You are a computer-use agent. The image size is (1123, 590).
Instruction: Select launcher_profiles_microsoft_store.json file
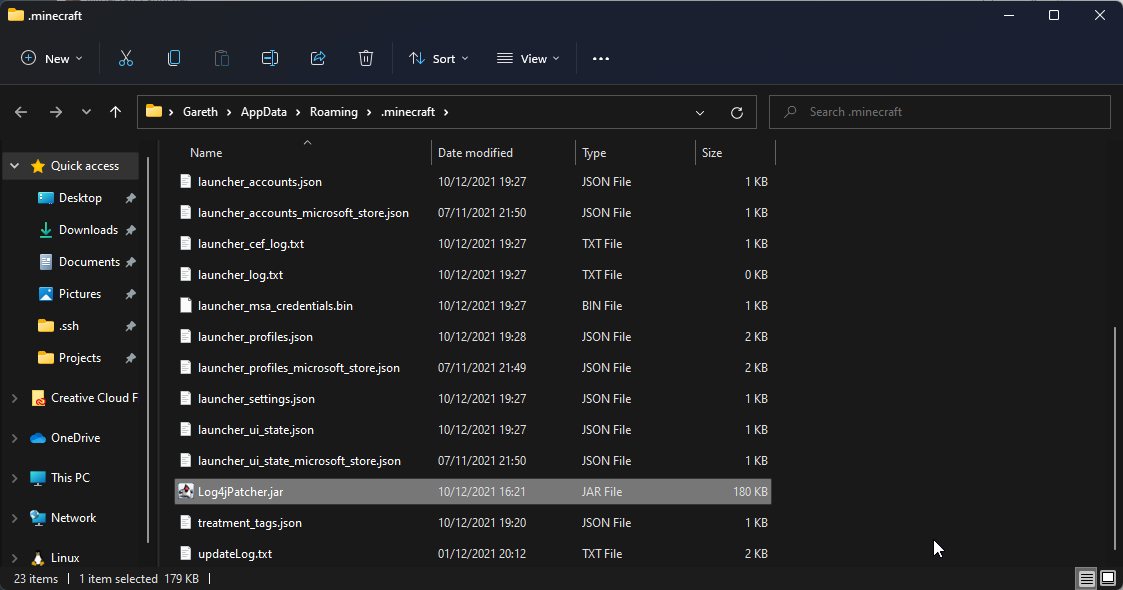pyautogui.click(x=473, y=368)
